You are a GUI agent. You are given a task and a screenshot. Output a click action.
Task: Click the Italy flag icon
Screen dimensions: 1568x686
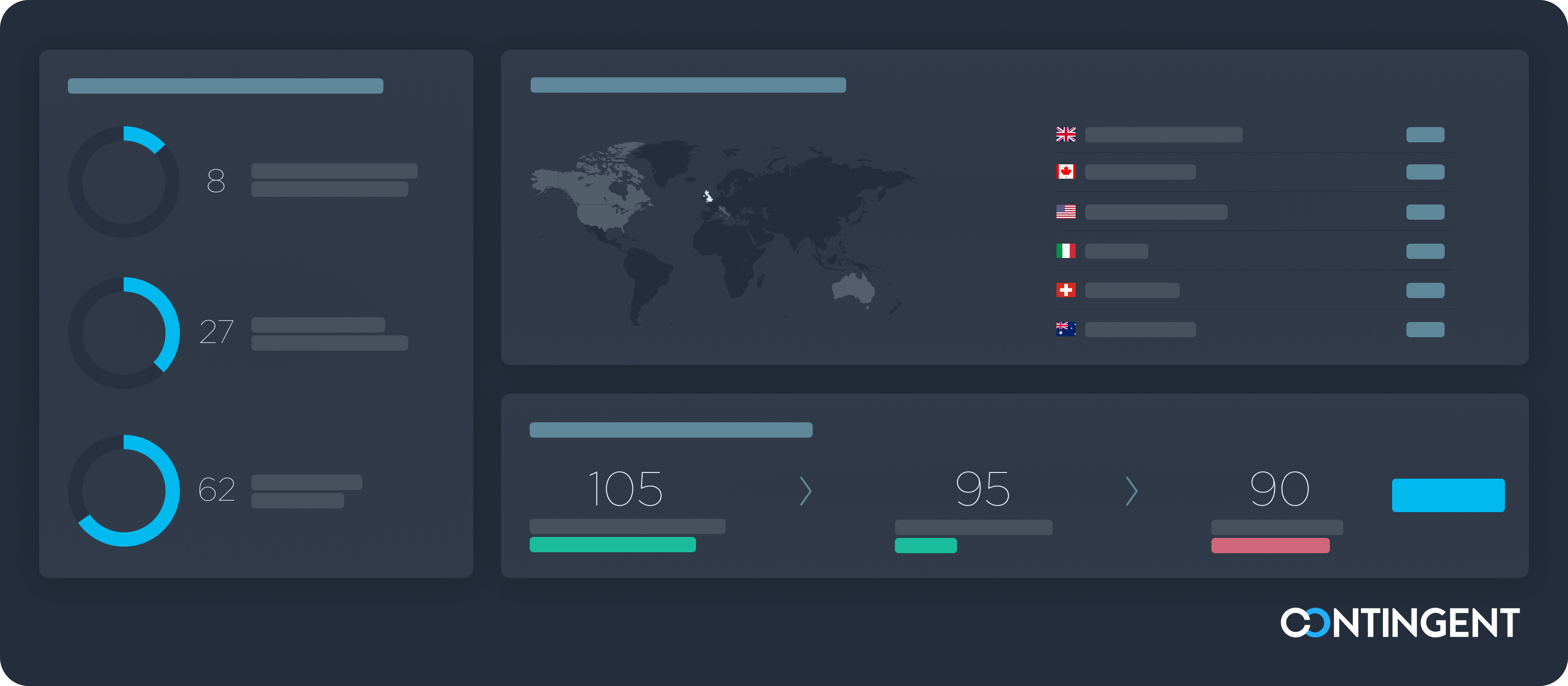(1065, 250)
